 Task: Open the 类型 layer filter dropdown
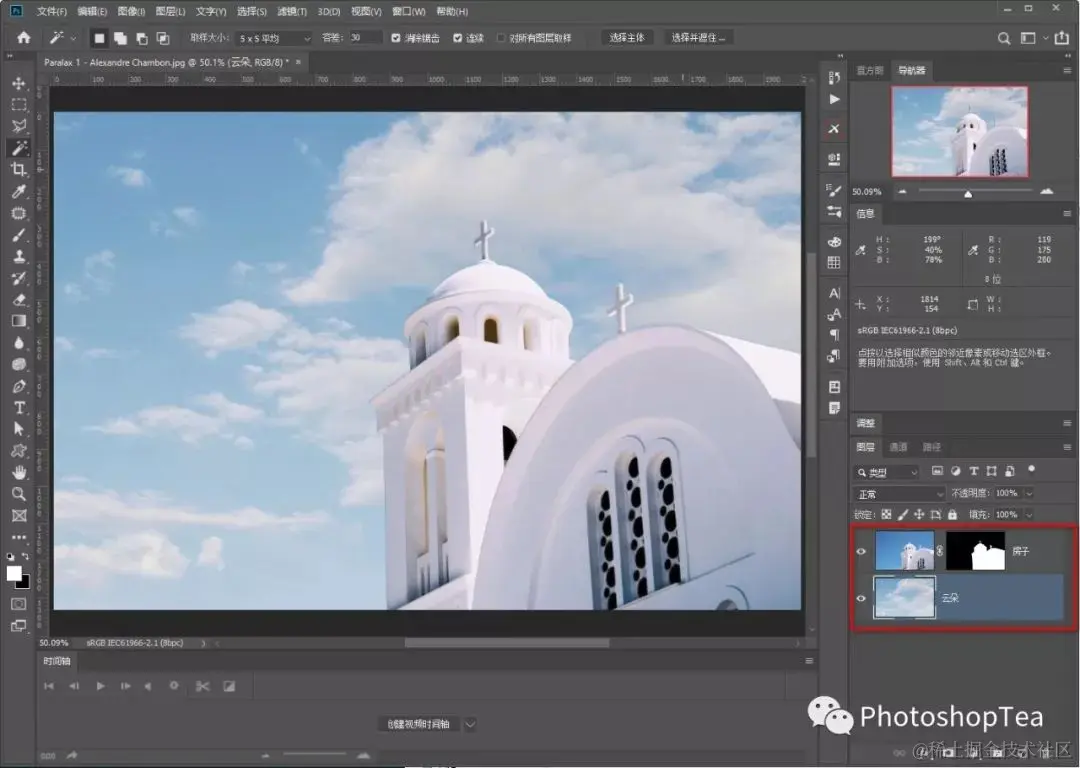[887, 473]
